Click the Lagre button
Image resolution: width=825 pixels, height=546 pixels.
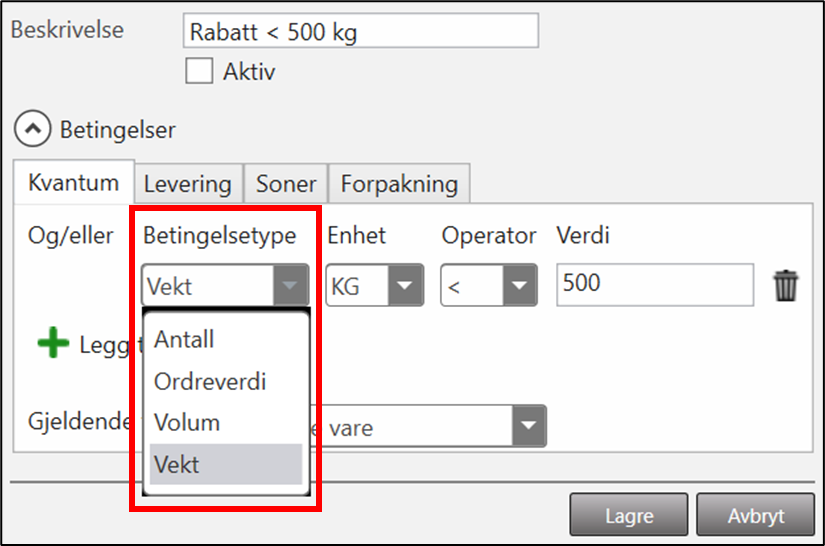click(x=629, y=516)
